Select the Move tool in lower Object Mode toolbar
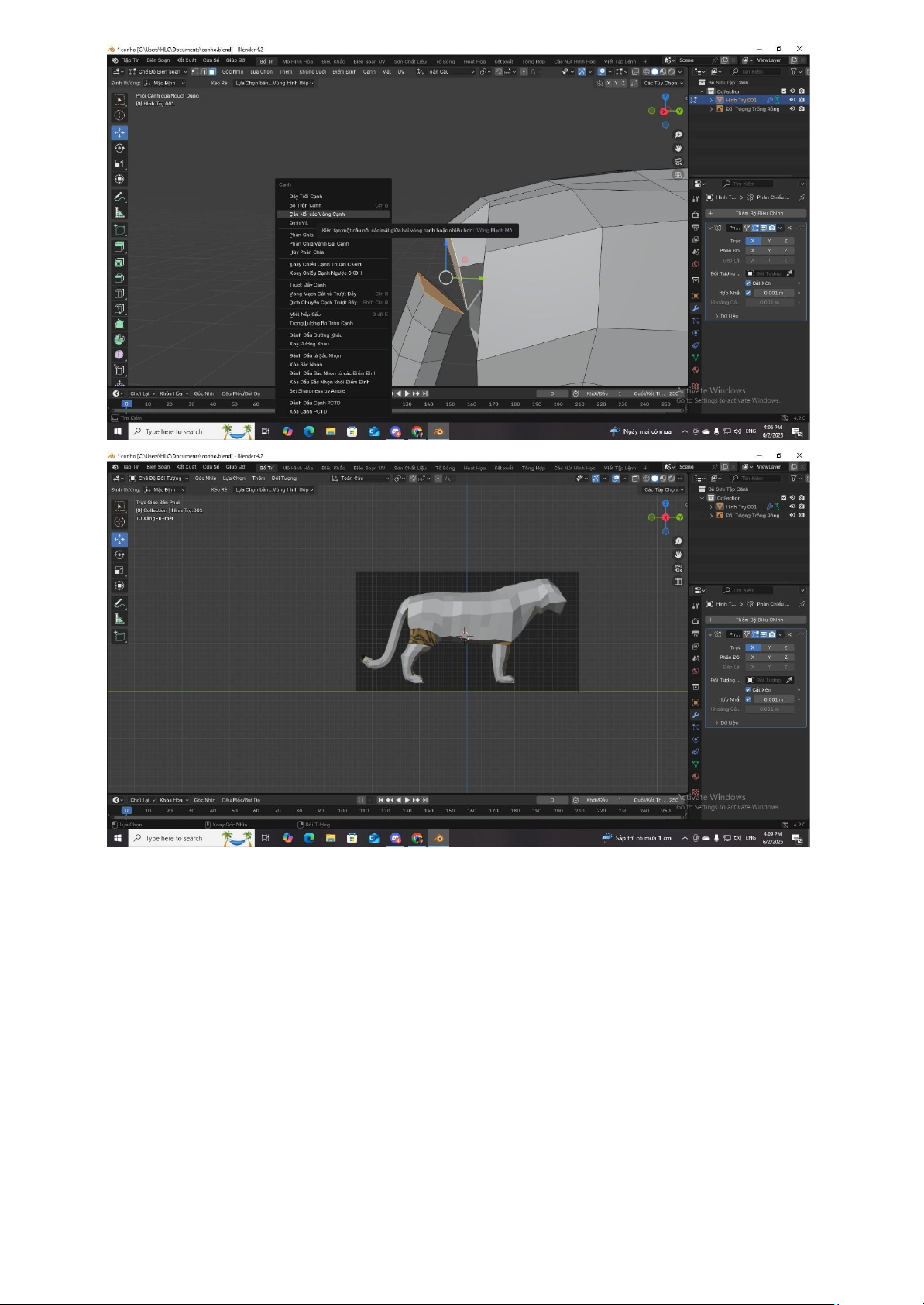Image resolution: width=924 pixels, height=1305 pixels. click(119, 538)
